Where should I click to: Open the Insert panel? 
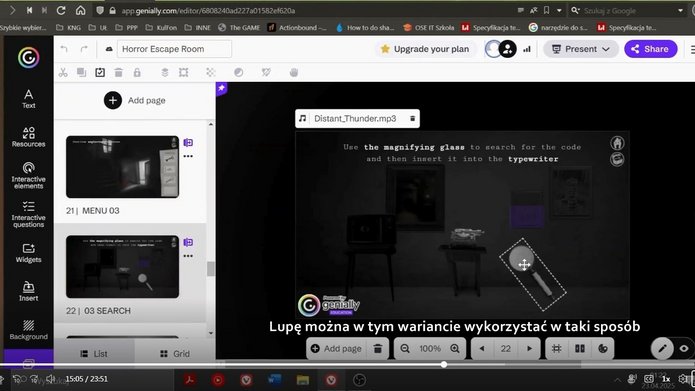pos(28,291)
